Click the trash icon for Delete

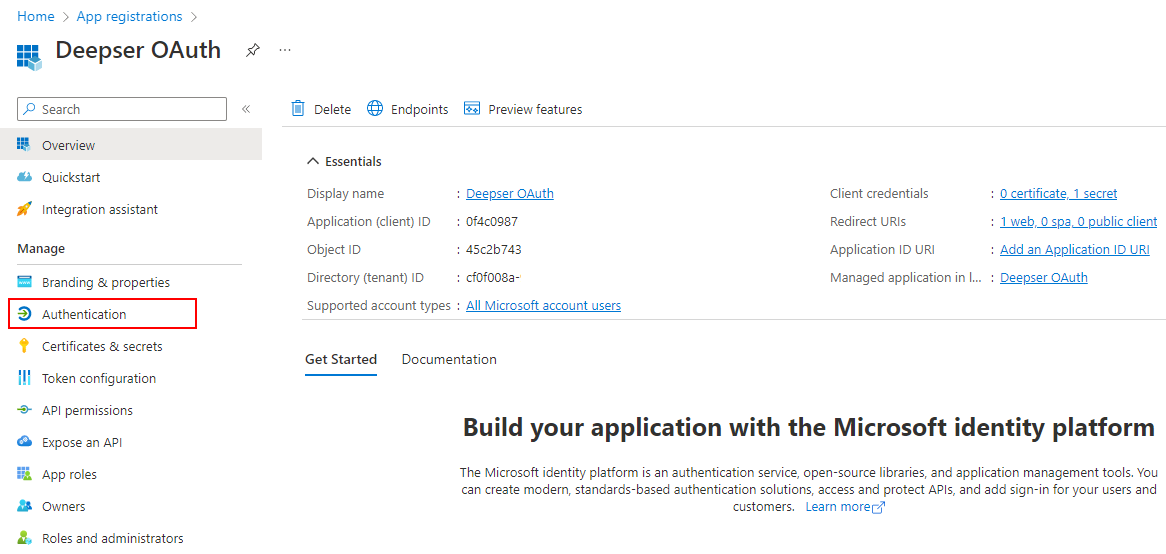coord(297,109)
